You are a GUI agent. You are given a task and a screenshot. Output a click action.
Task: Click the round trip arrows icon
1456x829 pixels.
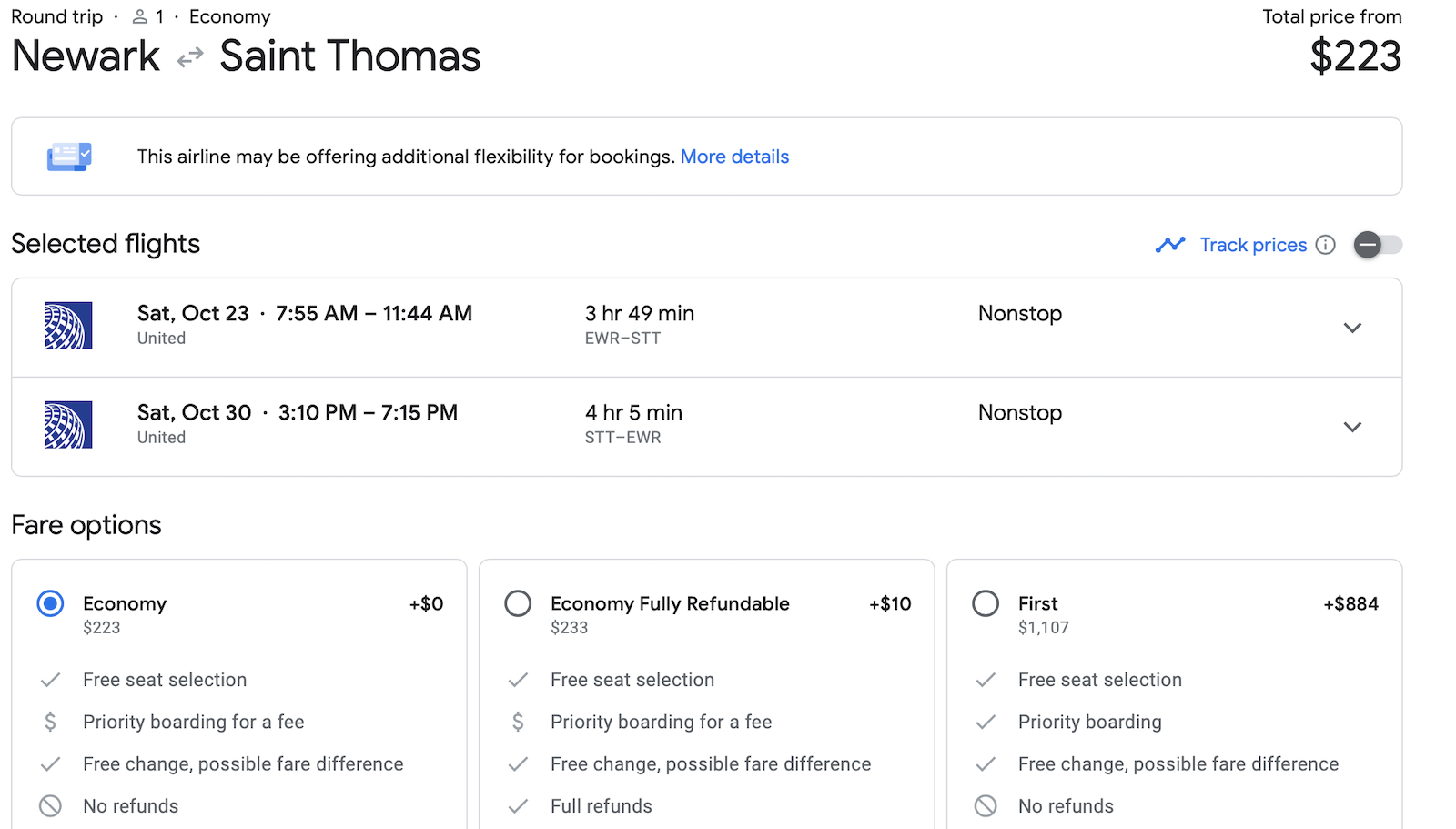tap(190, 58)
